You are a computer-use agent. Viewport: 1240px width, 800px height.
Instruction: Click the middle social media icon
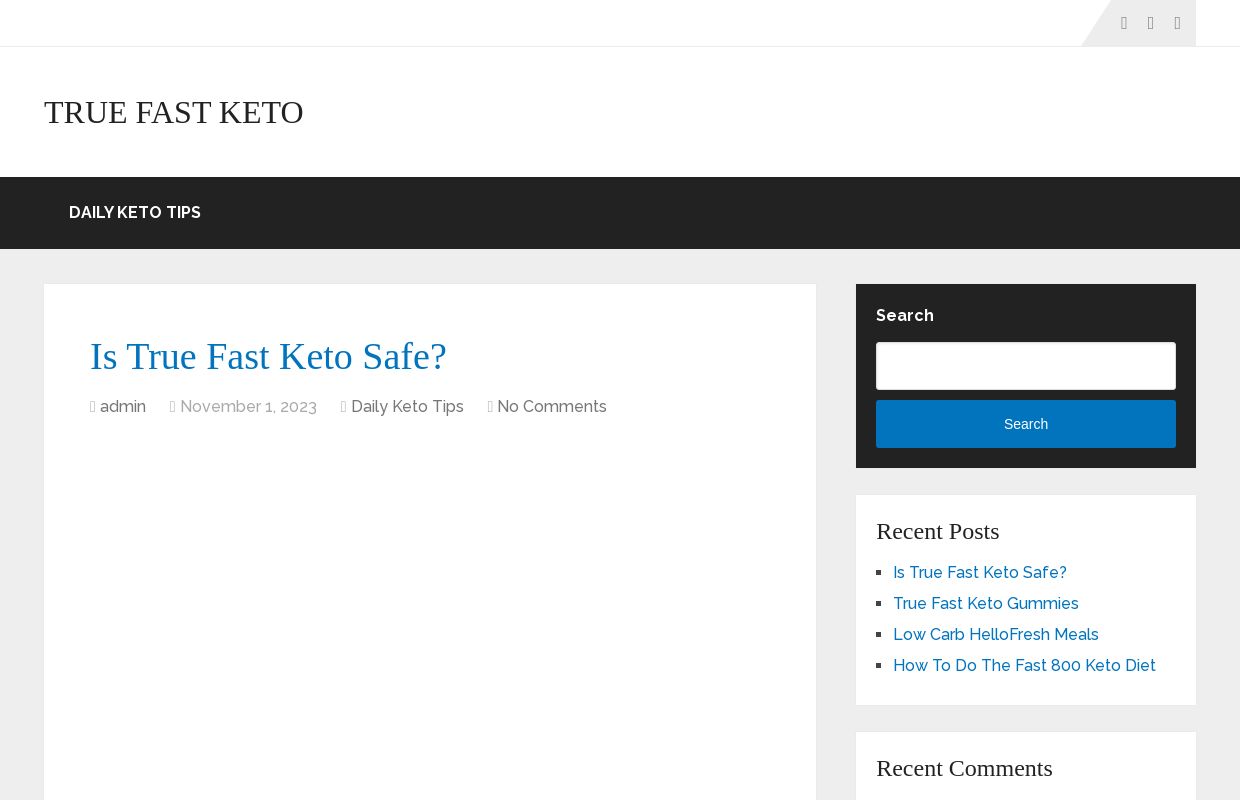tap(1151, 23)
